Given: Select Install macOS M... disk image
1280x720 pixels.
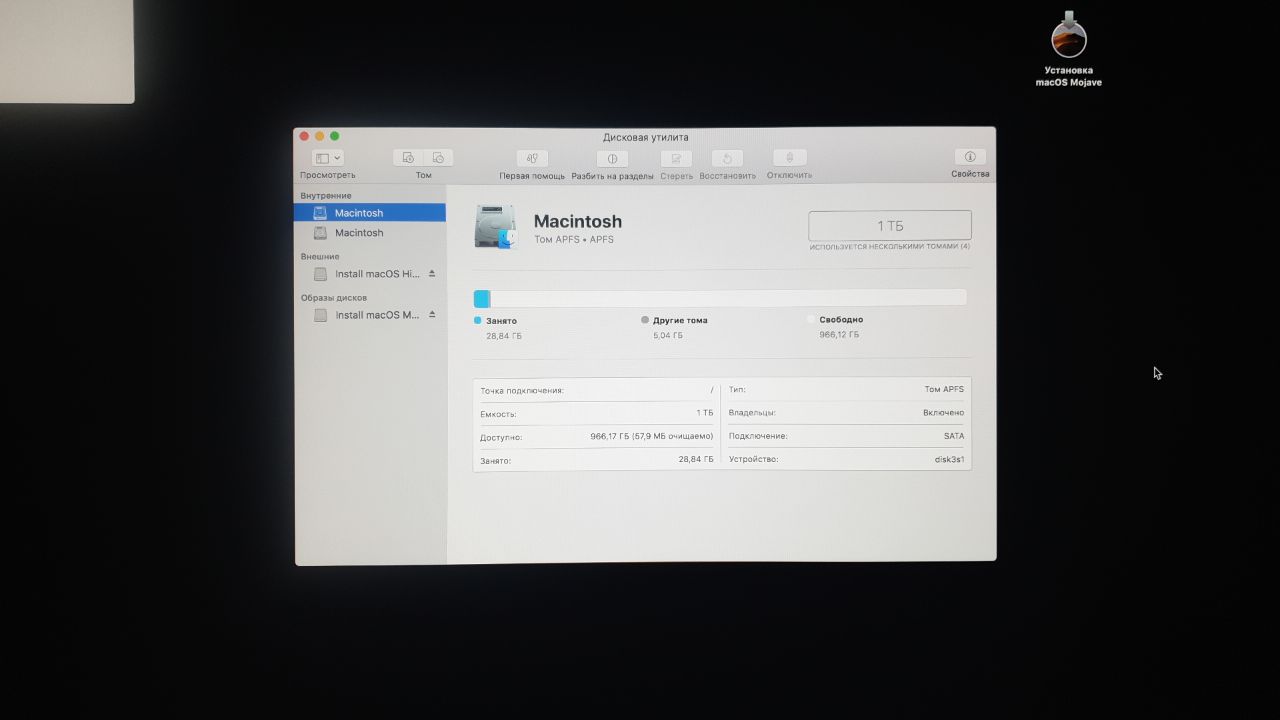Looking at the screenshot, I should coord(370,315).
